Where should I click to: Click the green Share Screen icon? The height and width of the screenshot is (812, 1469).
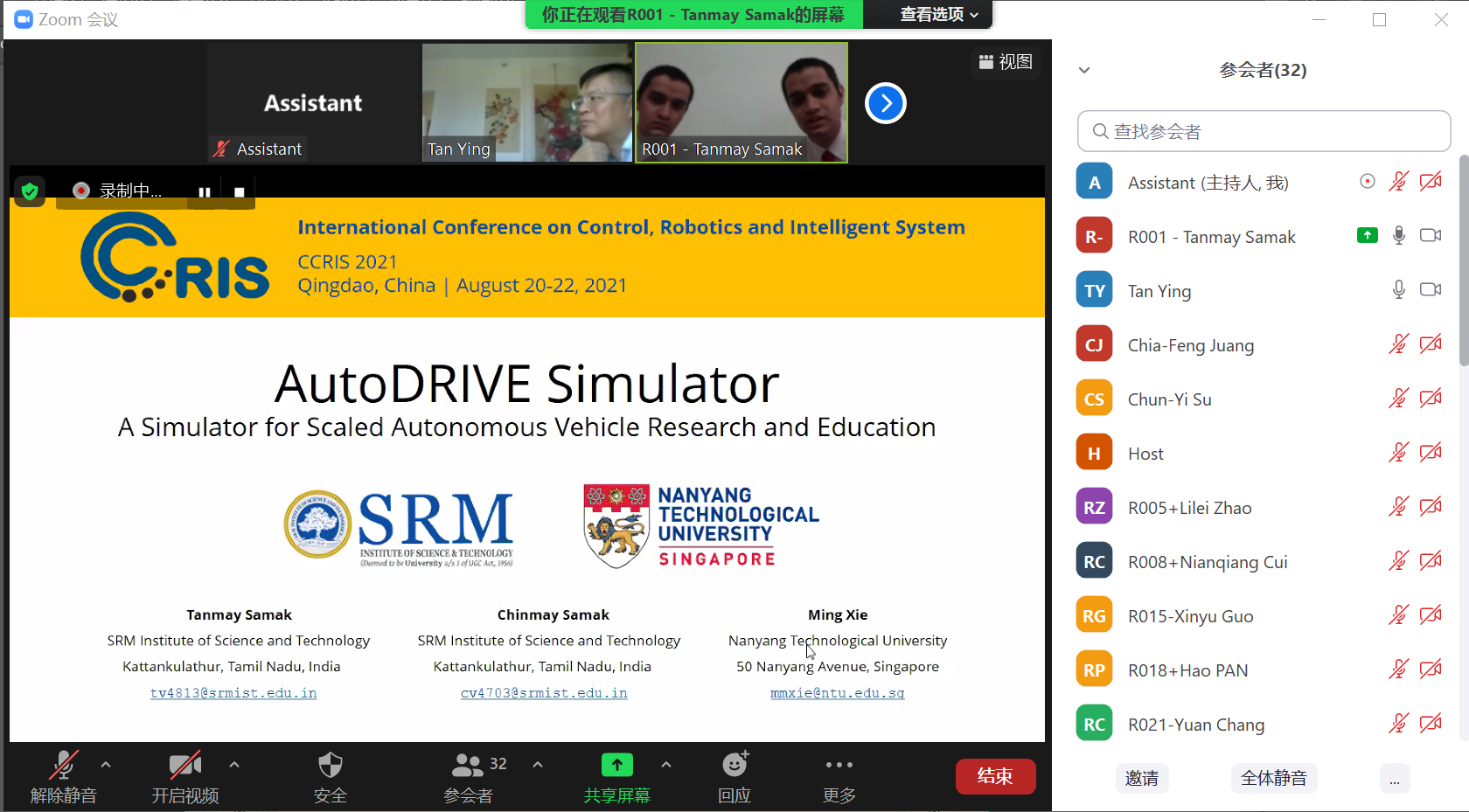point(616,766)
